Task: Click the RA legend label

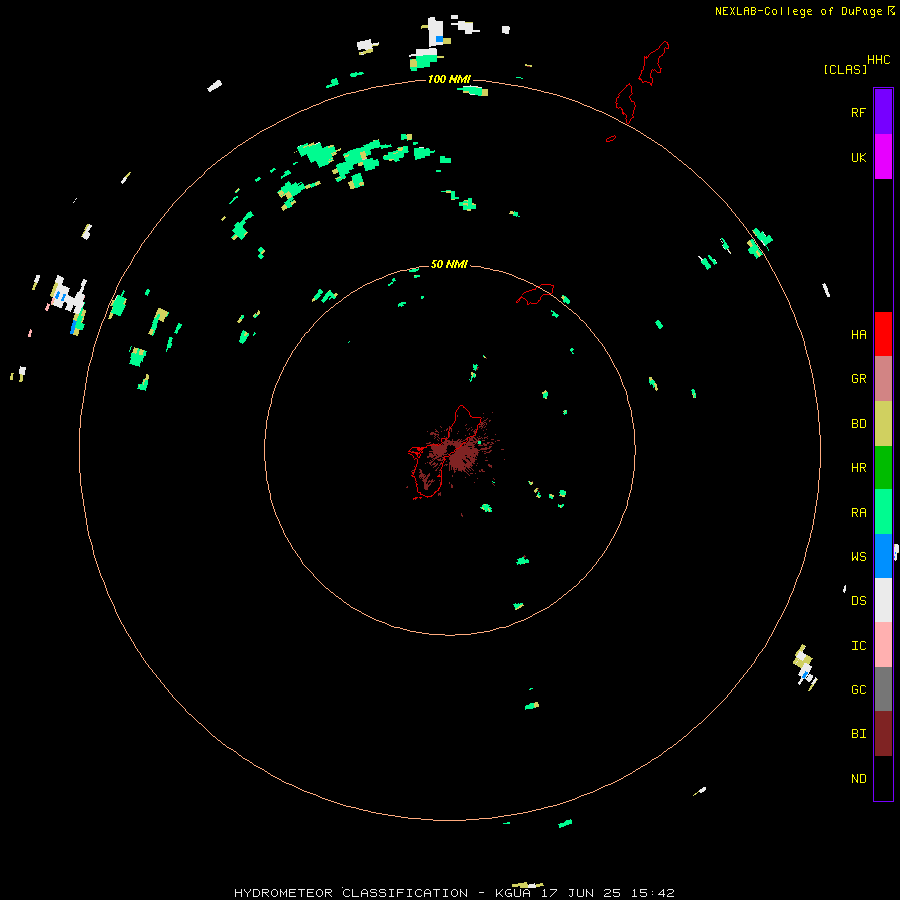Action: 858,513
